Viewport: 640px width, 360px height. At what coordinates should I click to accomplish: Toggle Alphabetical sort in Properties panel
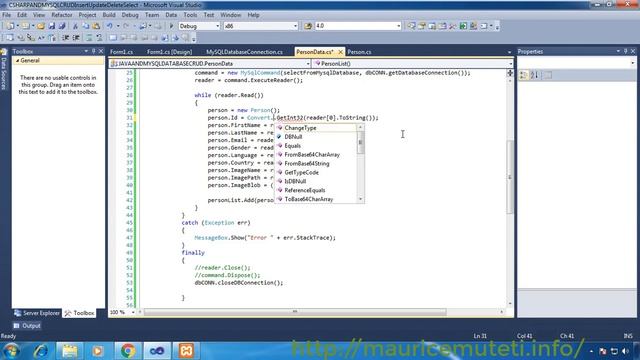point(534,75)
